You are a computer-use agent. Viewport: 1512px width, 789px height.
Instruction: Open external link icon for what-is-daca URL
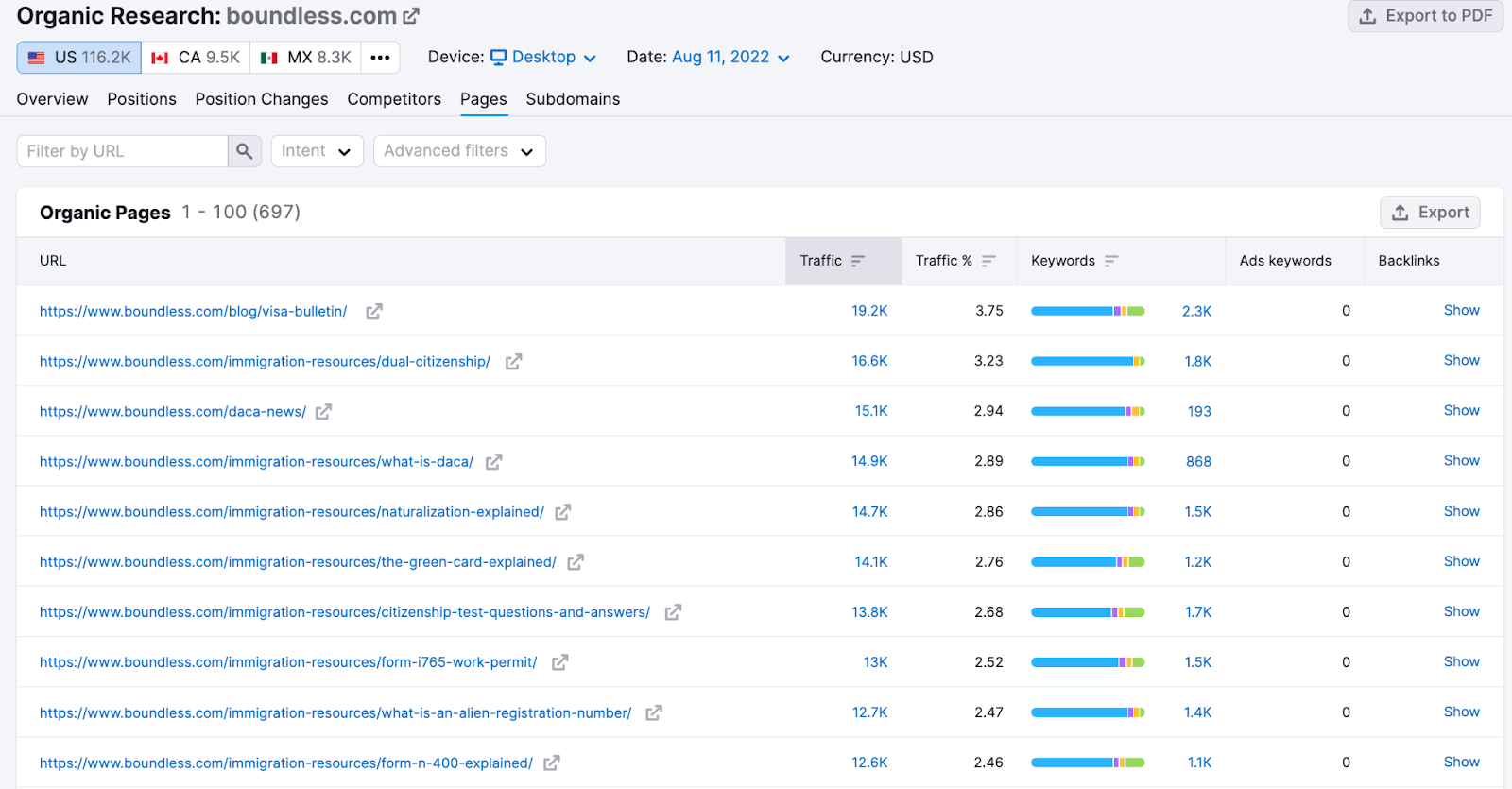pyautogui.click(x=493, y=462)
